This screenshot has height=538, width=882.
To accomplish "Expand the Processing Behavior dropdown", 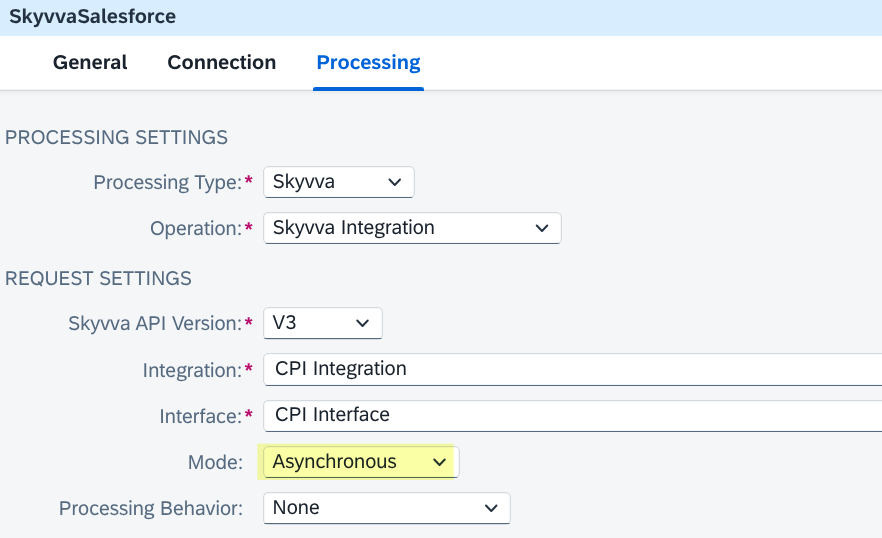I will [387, 508].
